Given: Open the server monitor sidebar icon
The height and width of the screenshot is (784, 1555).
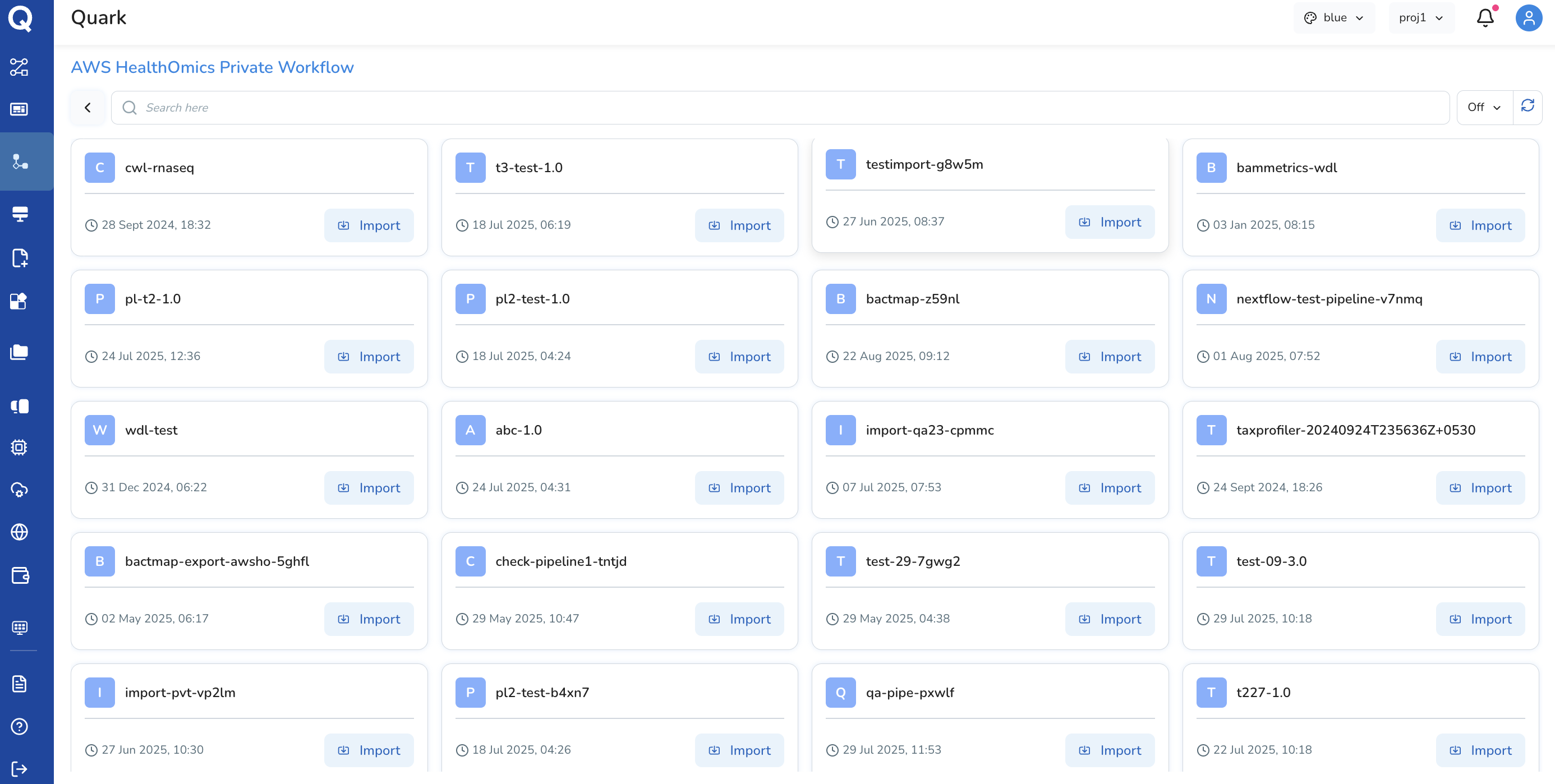Looking at the screenshot, I should 19,214.
